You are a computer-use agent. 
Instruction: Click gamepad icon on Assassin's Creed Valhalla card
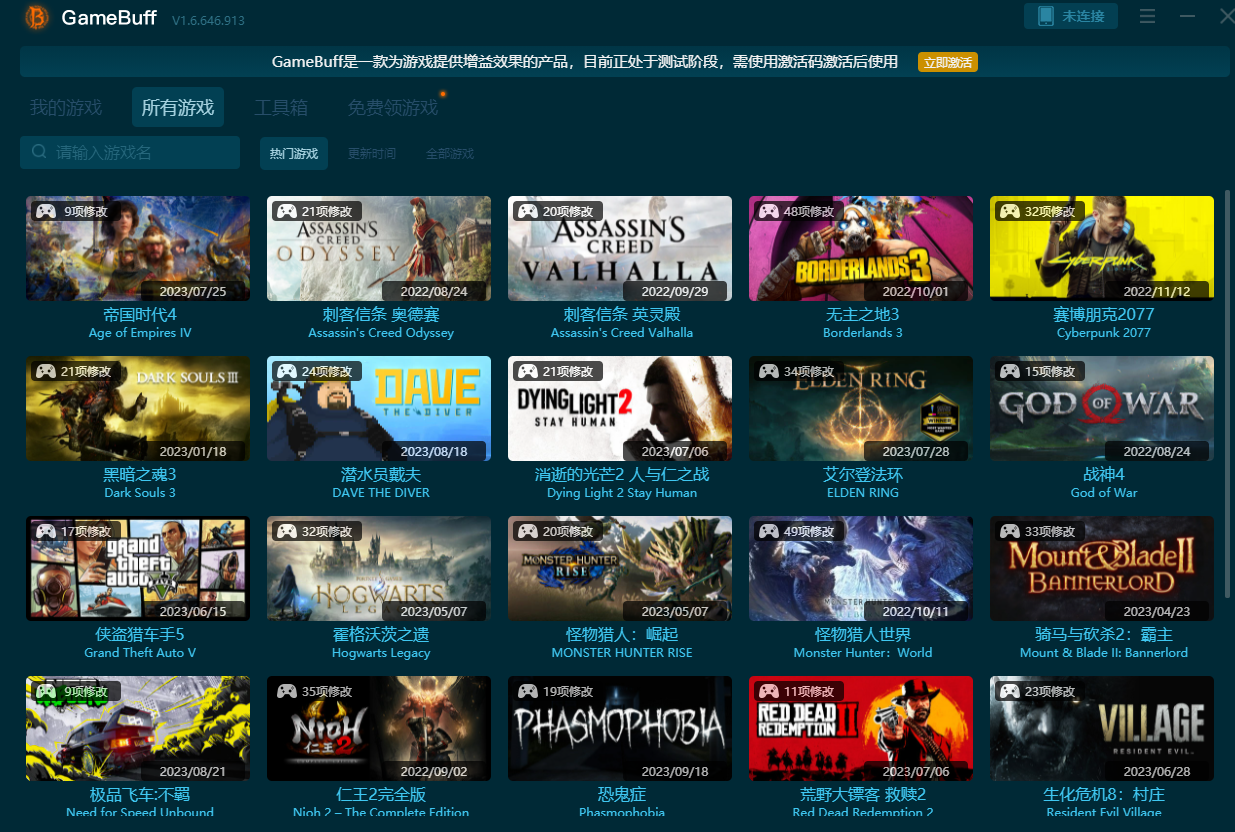[x=528, y=211]
